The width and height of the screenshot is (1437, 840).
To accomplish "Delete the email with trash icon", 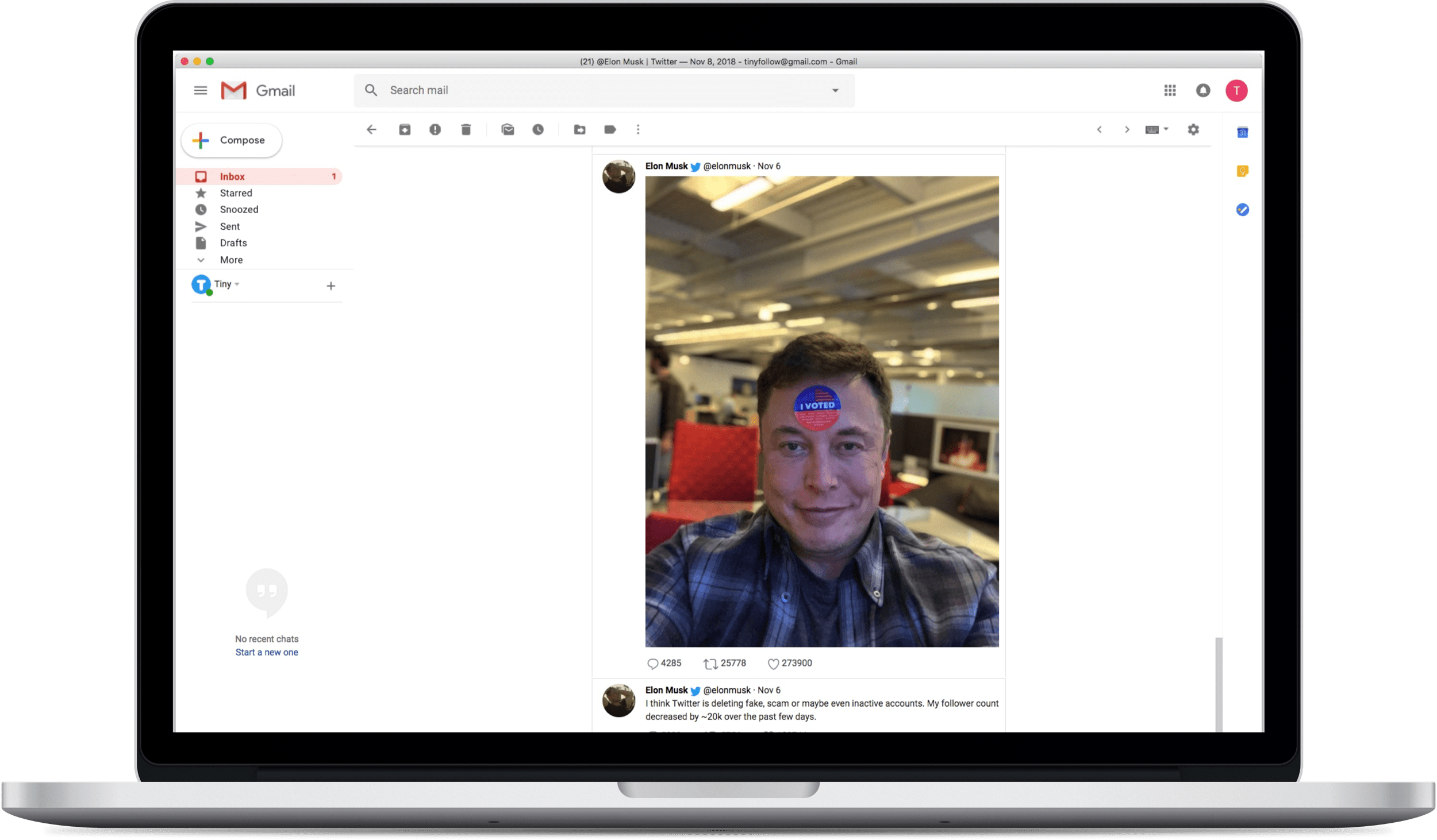I will 466,130.
